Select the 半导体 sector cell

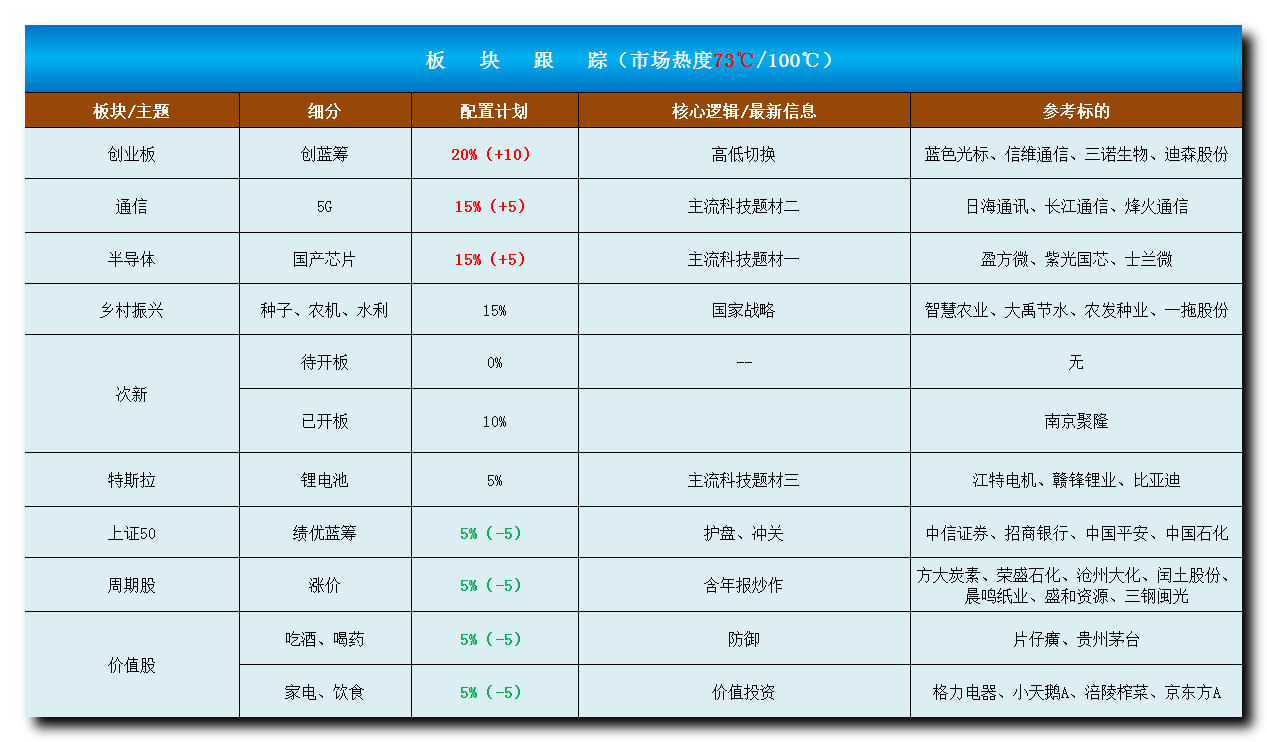click(x=132, y=259)
